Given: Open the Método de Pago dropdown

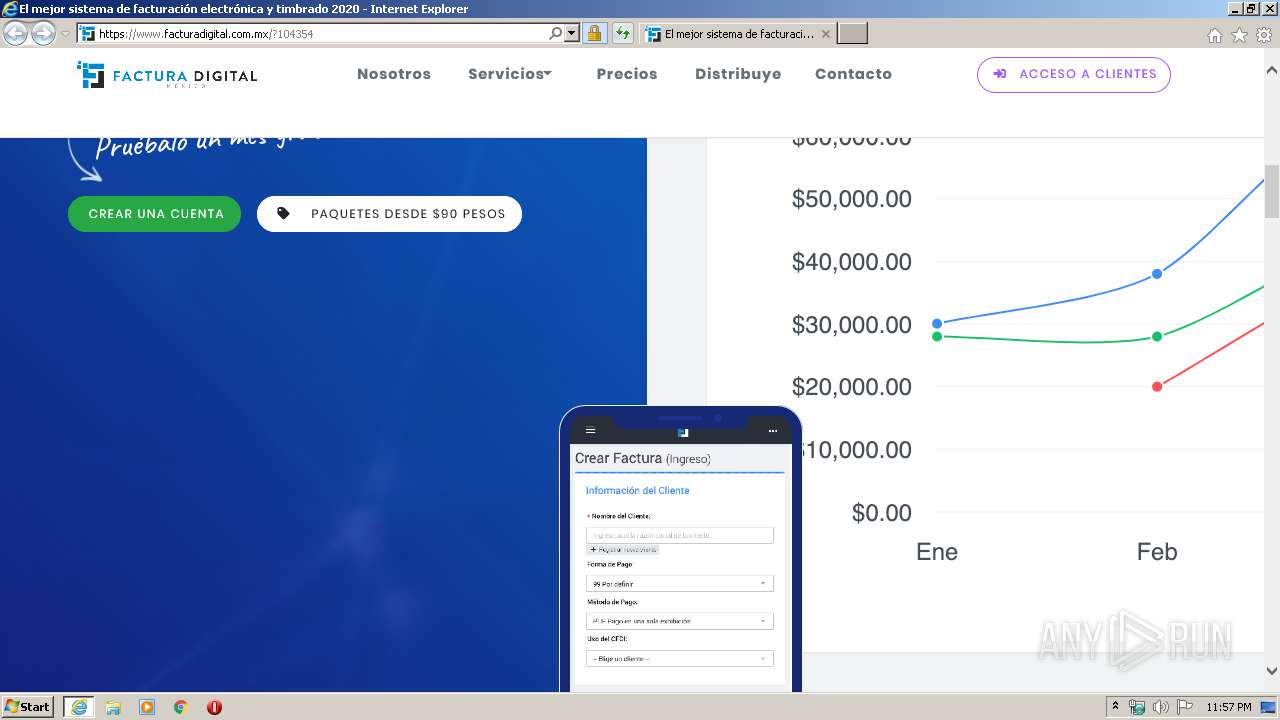Looking at the screenshot, I should point(679,621).
